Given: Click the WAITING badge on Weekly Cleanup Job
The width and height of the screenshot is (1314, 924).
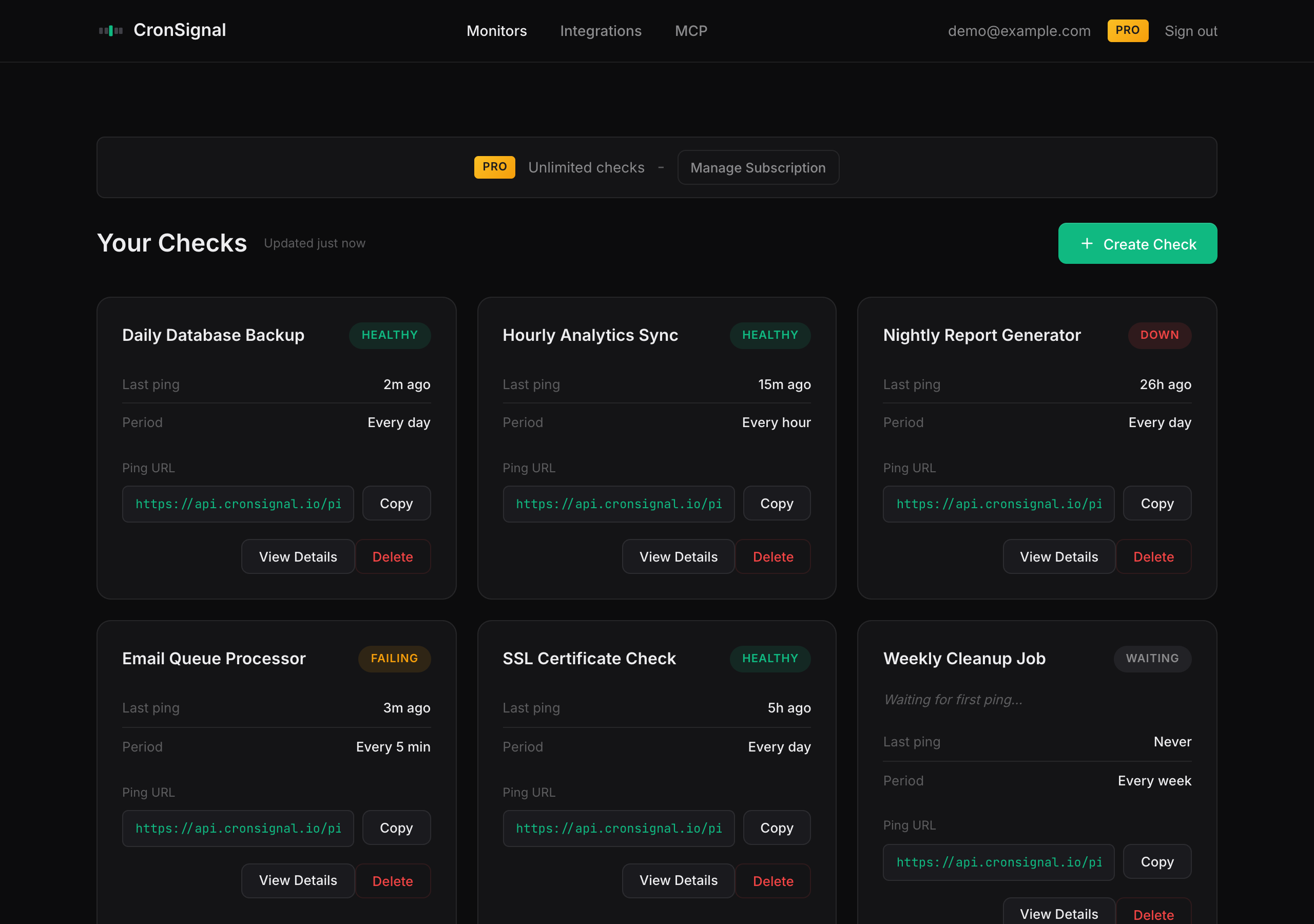Looking at the screenshot, I should [x=1152, y=659].
